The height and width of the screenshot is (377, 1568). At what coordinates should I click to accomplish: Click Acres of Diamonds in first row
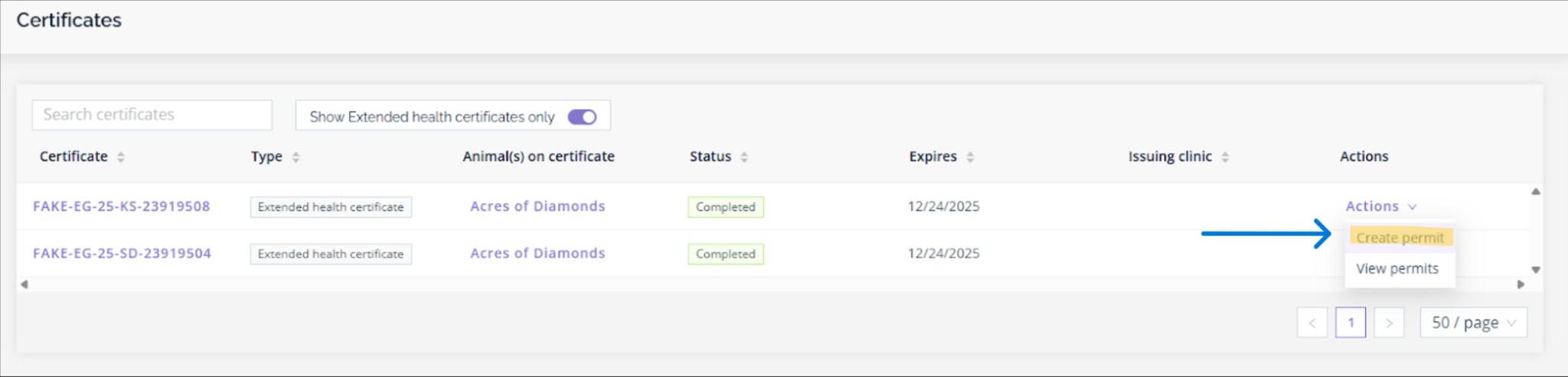pos(537,206)
